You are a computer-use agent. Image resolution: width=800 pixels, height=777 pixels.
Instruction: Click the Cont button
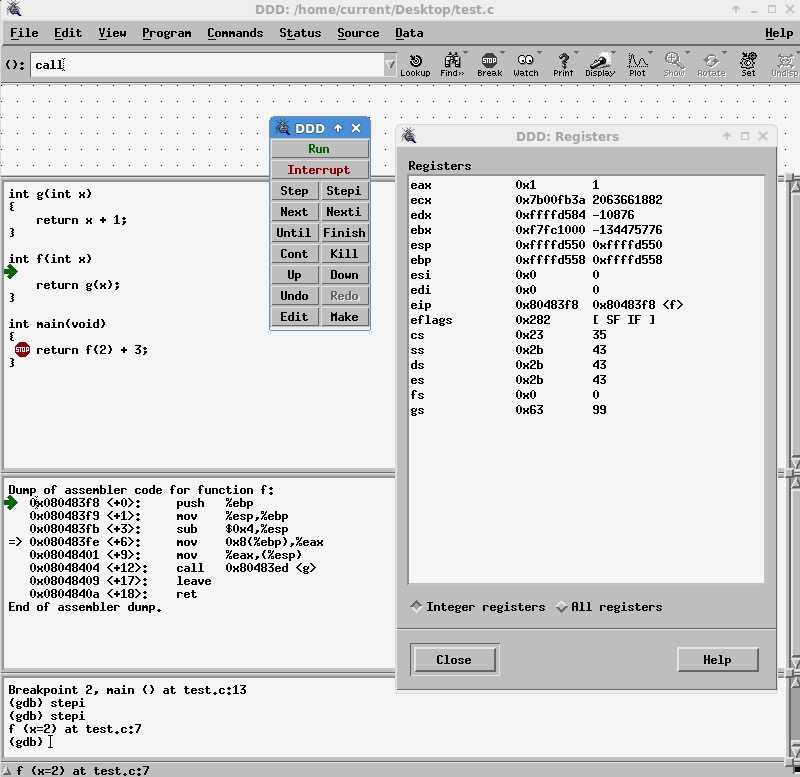294,254
